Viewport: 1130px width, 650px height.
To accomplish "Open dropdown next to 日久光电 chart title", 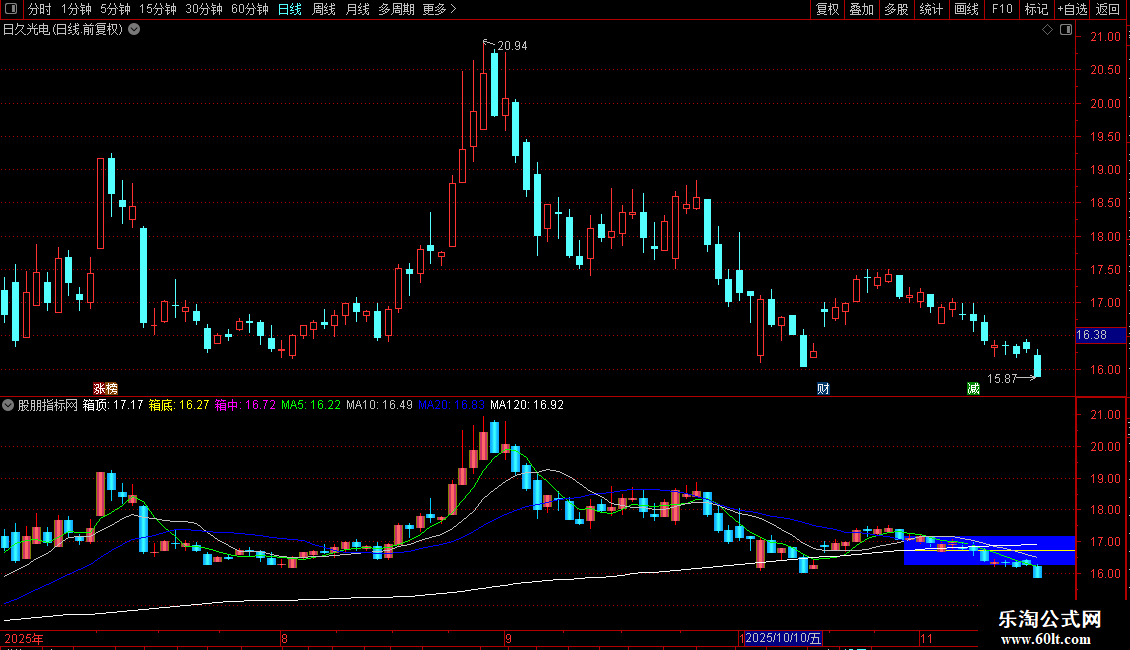I will (134, 30).
